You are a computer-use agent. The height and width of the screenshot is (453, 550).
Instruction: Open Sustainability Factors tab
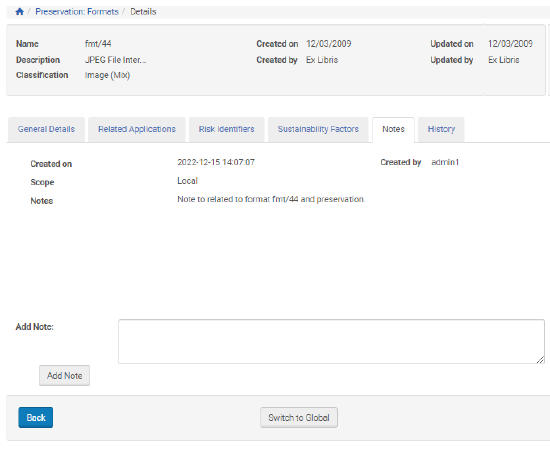point(318,129)
